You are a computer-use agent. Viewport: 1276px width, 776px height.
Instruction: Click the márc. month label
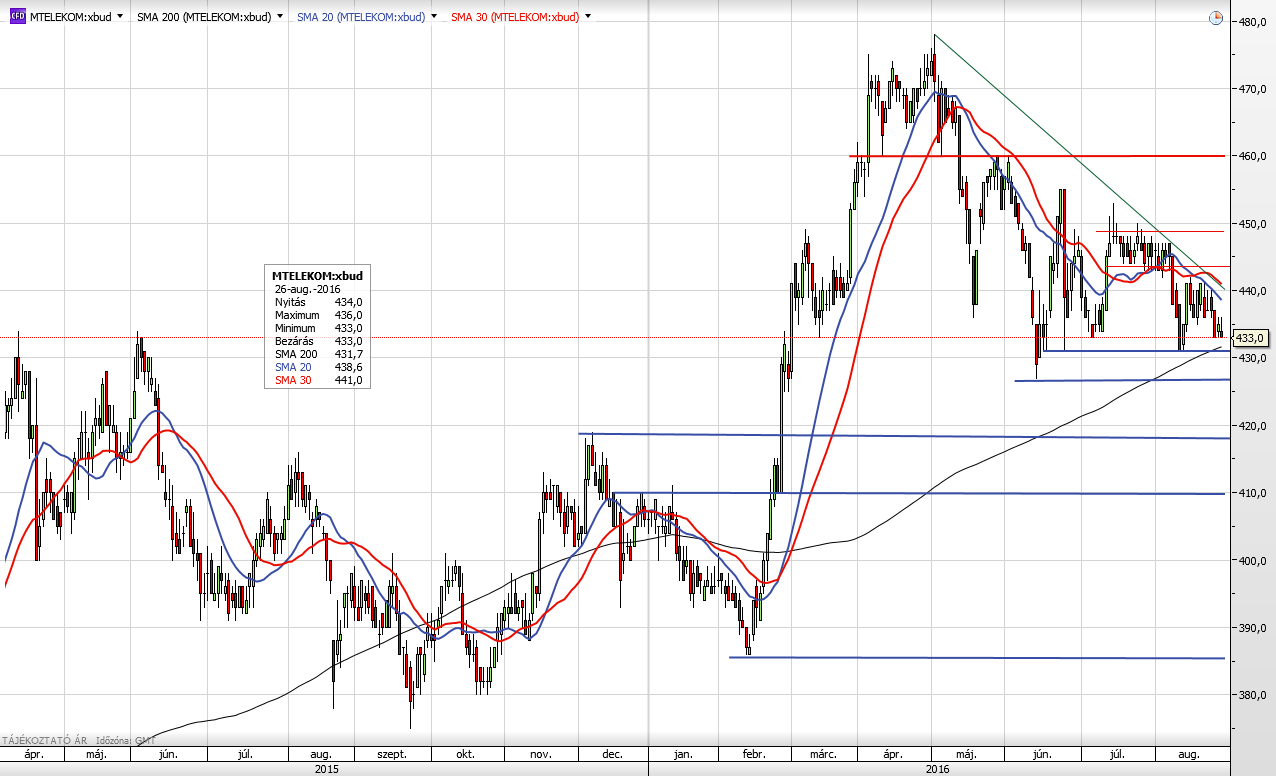[x=823, y=754]
